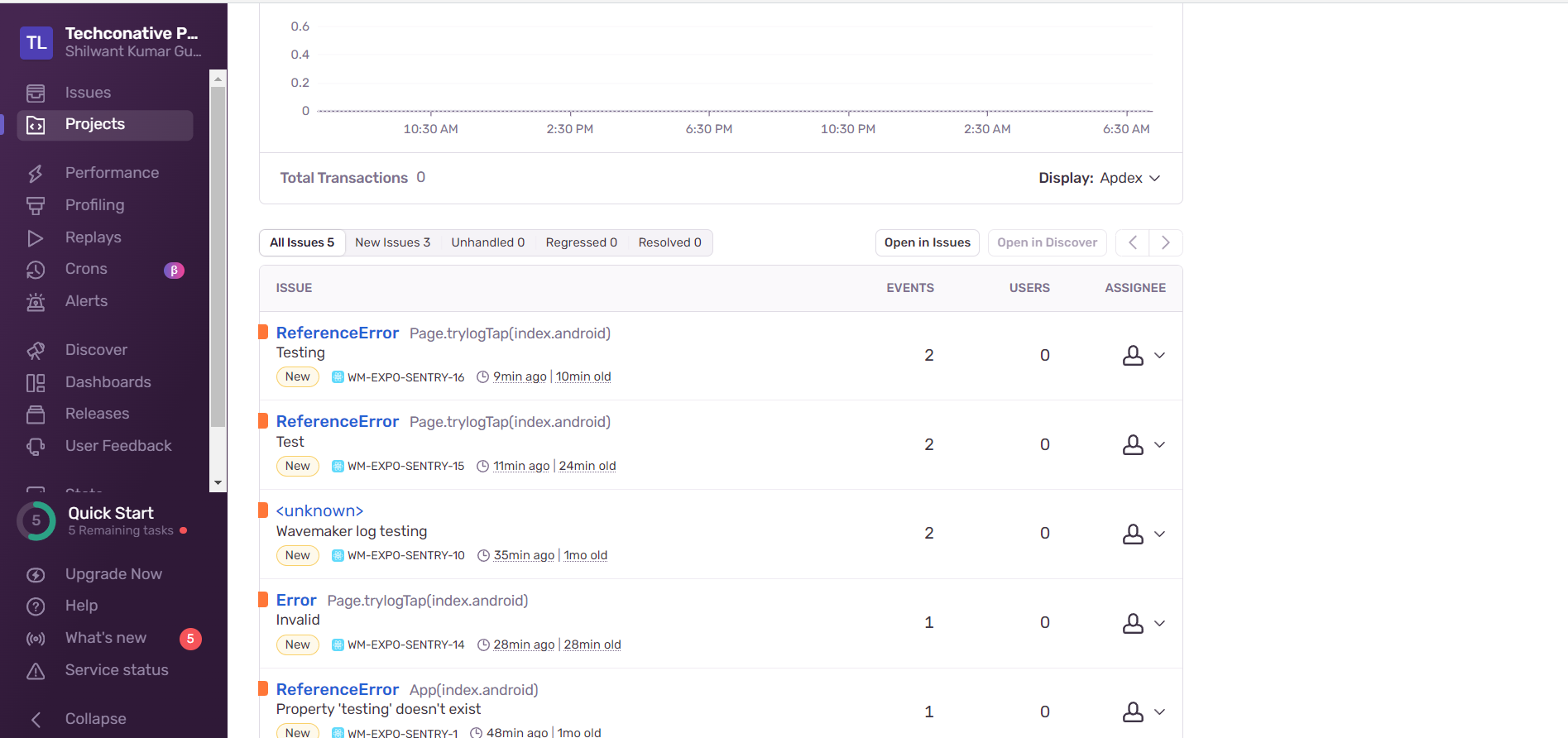Click the Discover telescope icon

point(36,351)
